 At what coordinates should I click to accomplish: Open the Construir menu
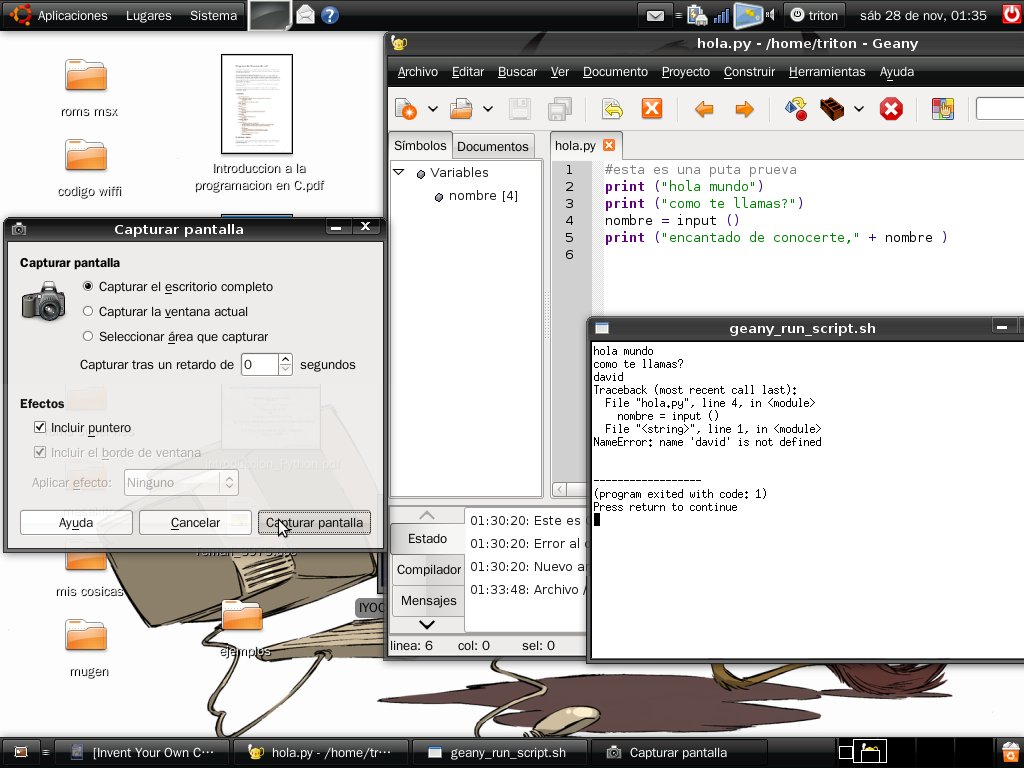[749, 72]
